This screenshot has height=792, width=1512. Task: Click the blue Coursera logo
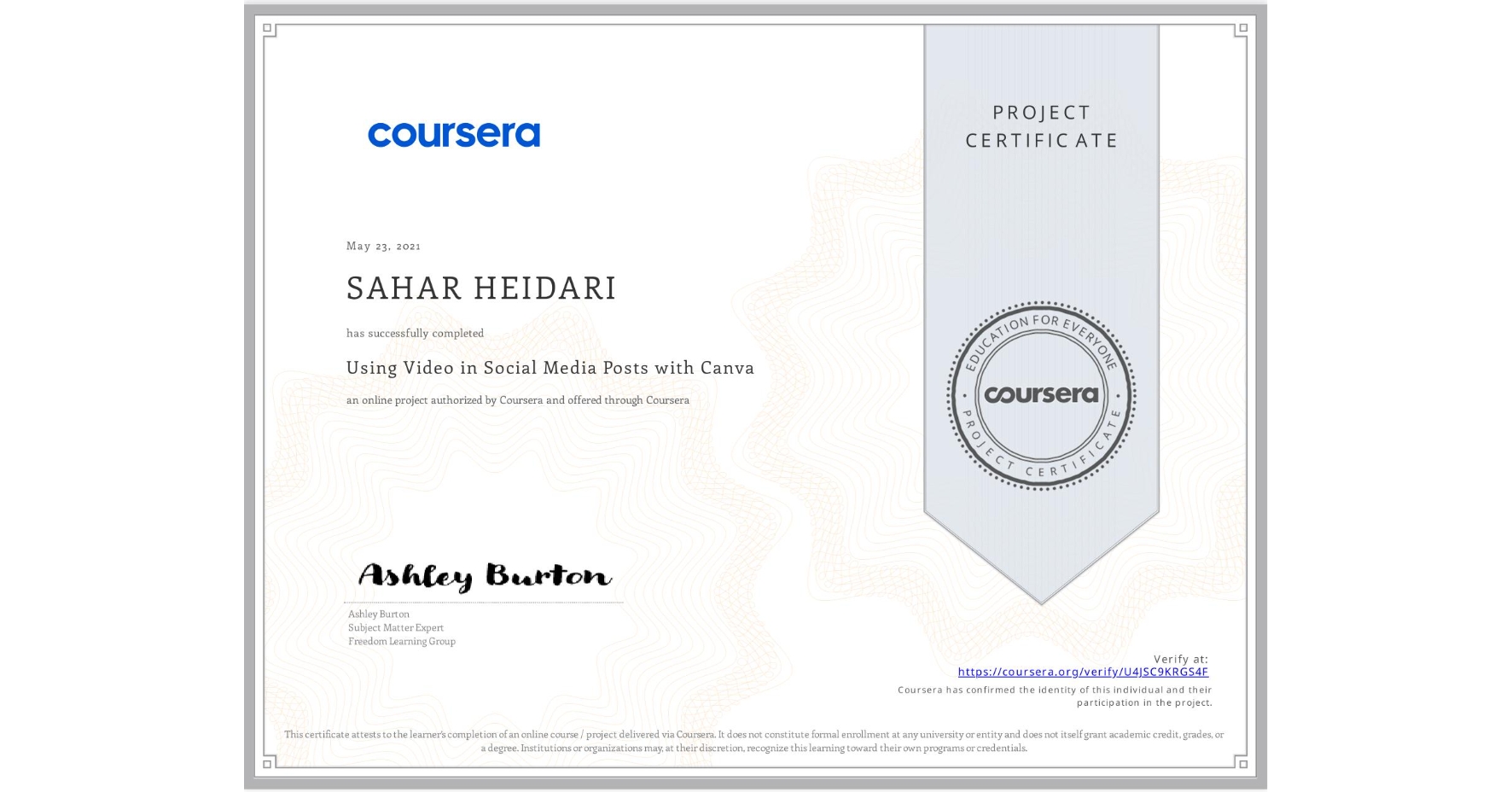(x=454, y=134)
